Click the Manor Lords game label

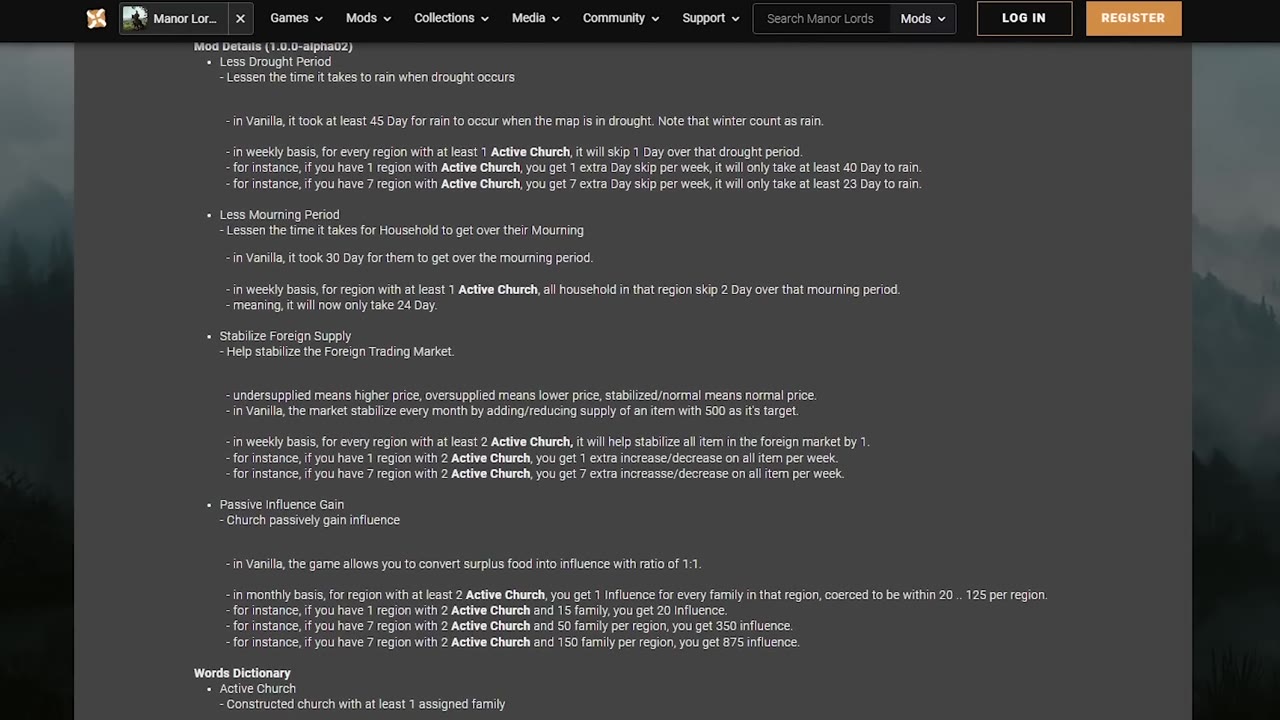pyautogui.click(x=185, y=18)
